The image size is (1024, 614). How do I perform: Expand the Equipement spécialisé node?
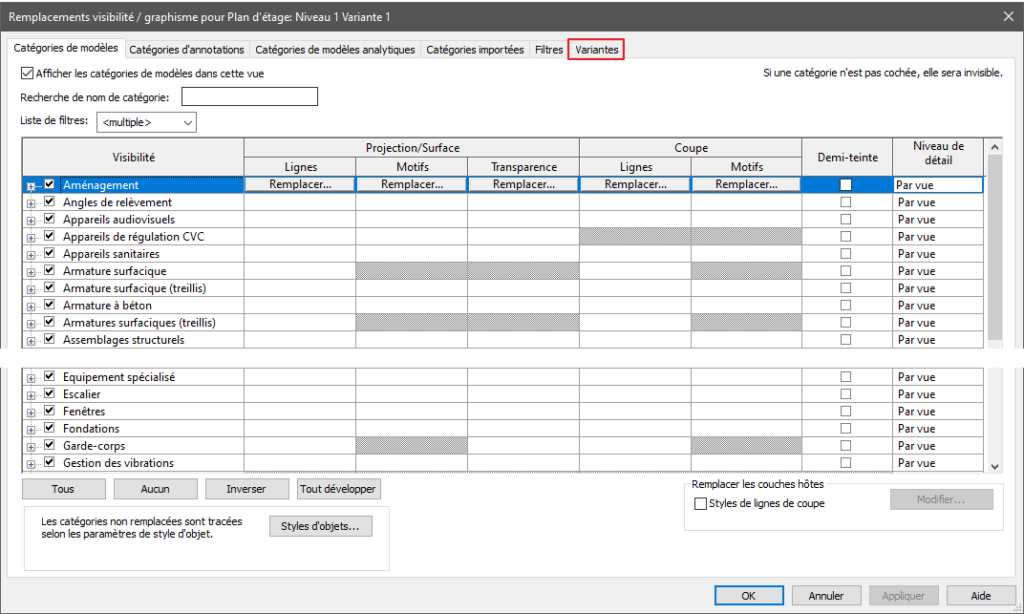[x=31, y=378]
